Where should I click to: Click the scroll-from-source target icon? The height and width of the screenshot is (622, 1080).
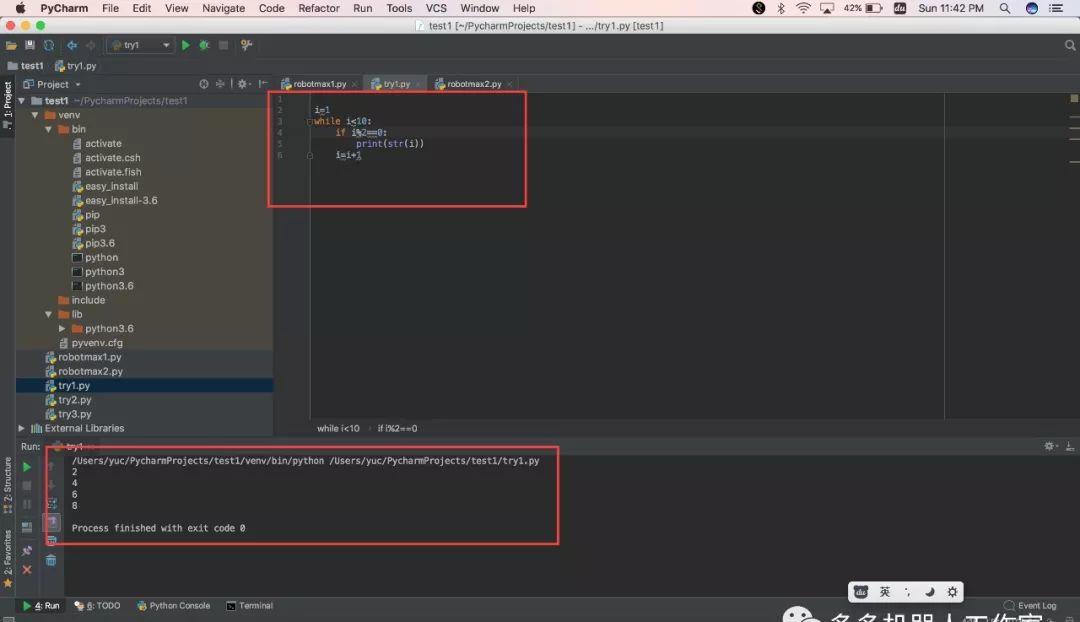[x=204, y=84]
